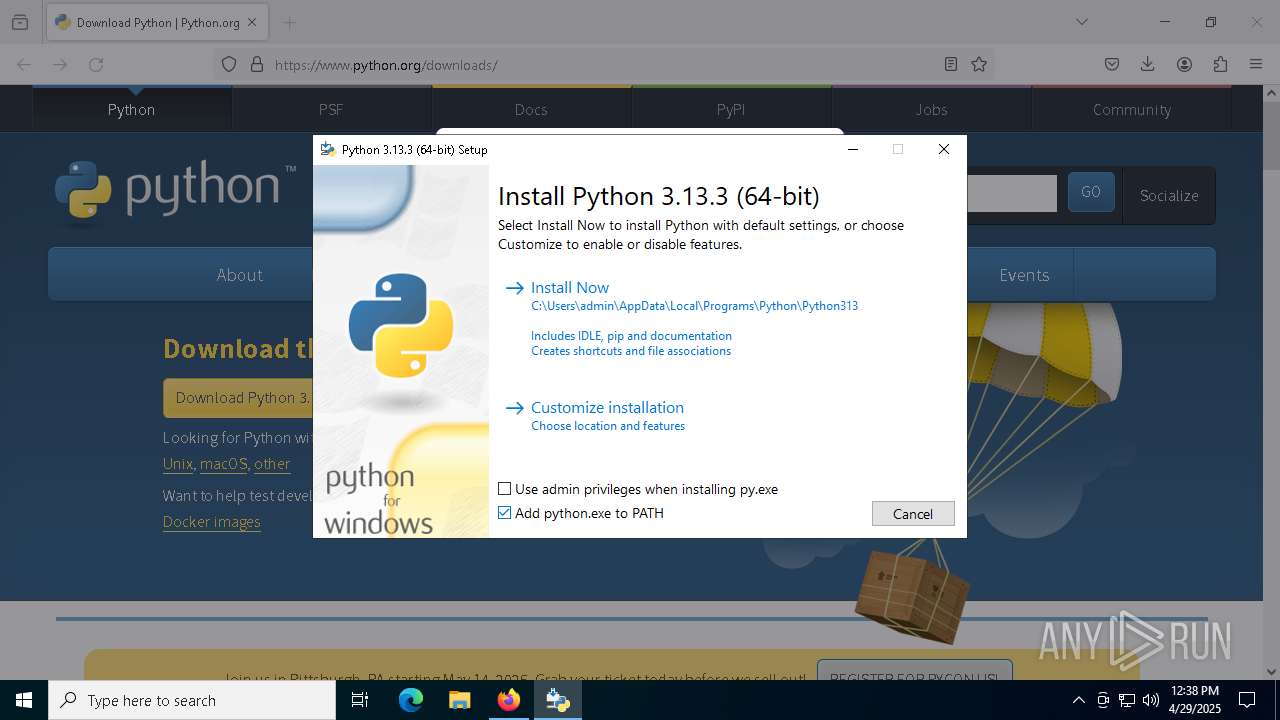
Task: Open the Docker images link
Action: [x=211, y=521]
